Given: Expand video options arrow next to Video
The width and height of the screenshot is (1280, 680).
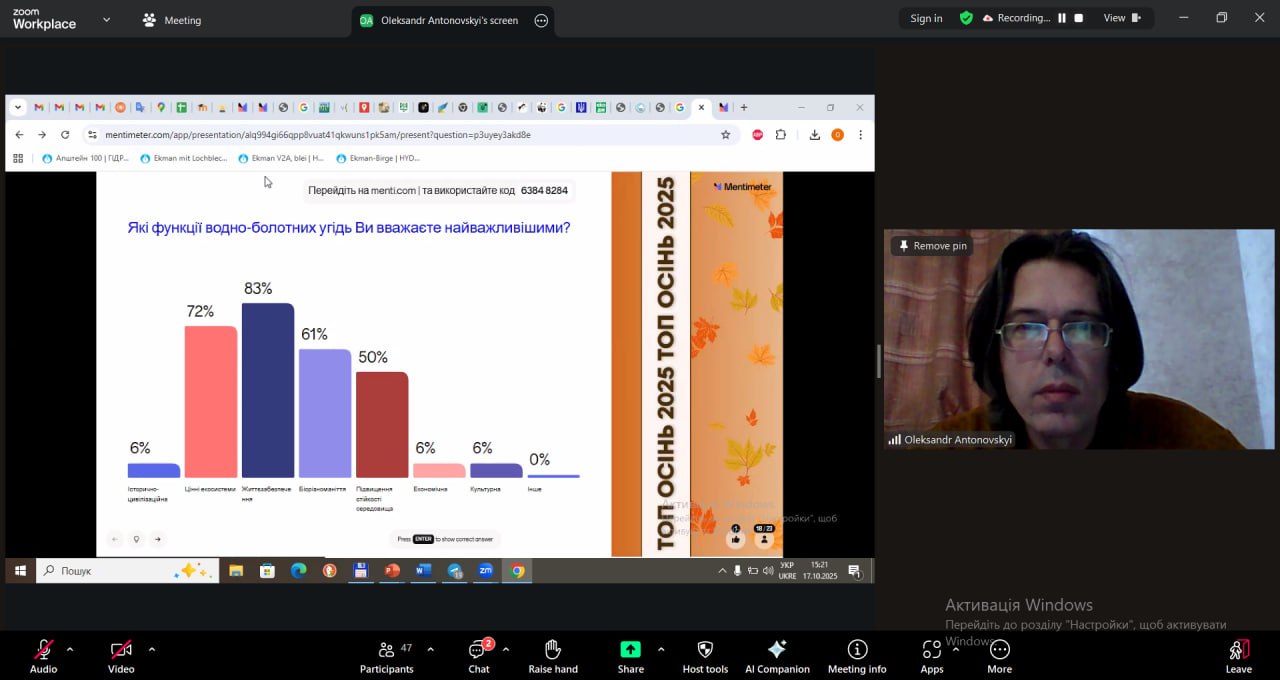Looking at the screenshot, I should coord(151,649).
